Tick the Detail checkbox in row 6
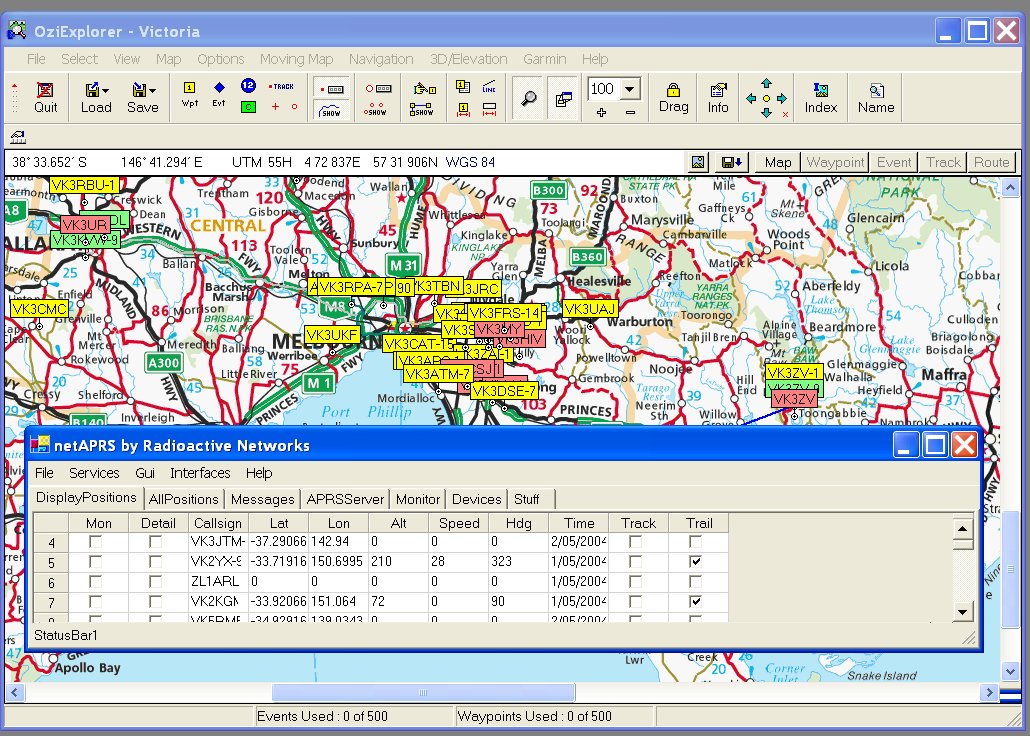The image size is (1030, 736). [x=155, y=582]
